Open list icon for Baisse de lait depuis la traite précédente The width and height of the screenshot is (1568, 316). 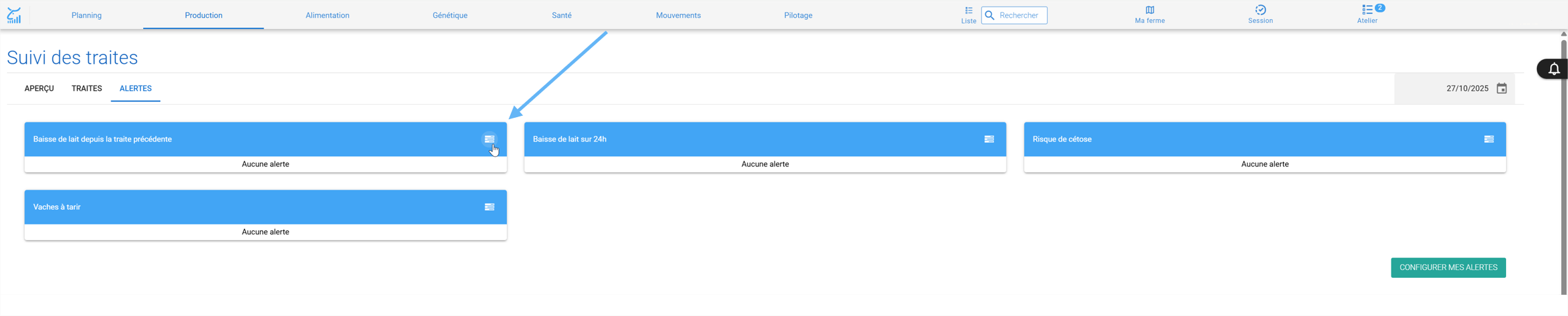[x=489, y=139]
